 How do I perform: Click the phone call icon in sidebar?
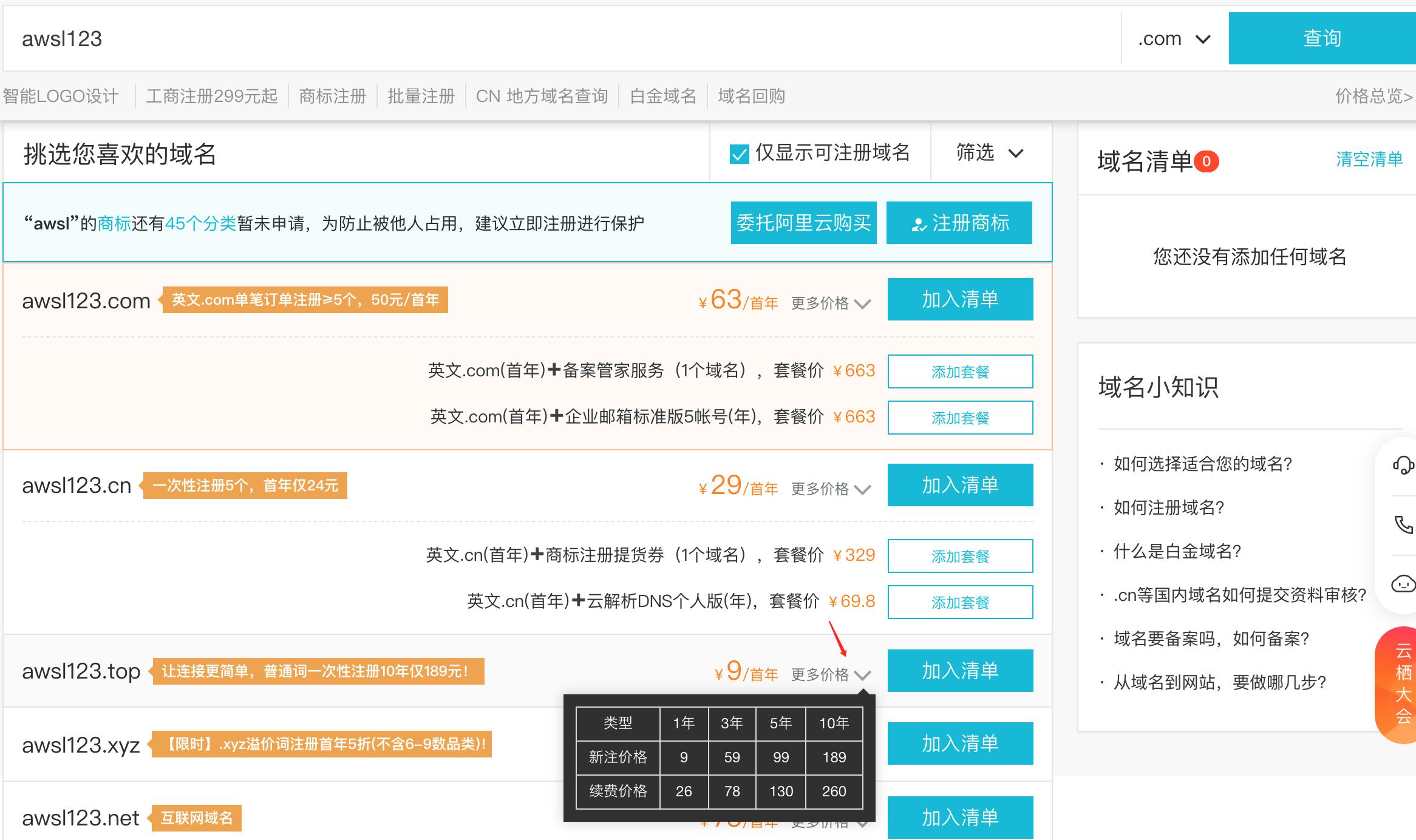coord(1403,524)
